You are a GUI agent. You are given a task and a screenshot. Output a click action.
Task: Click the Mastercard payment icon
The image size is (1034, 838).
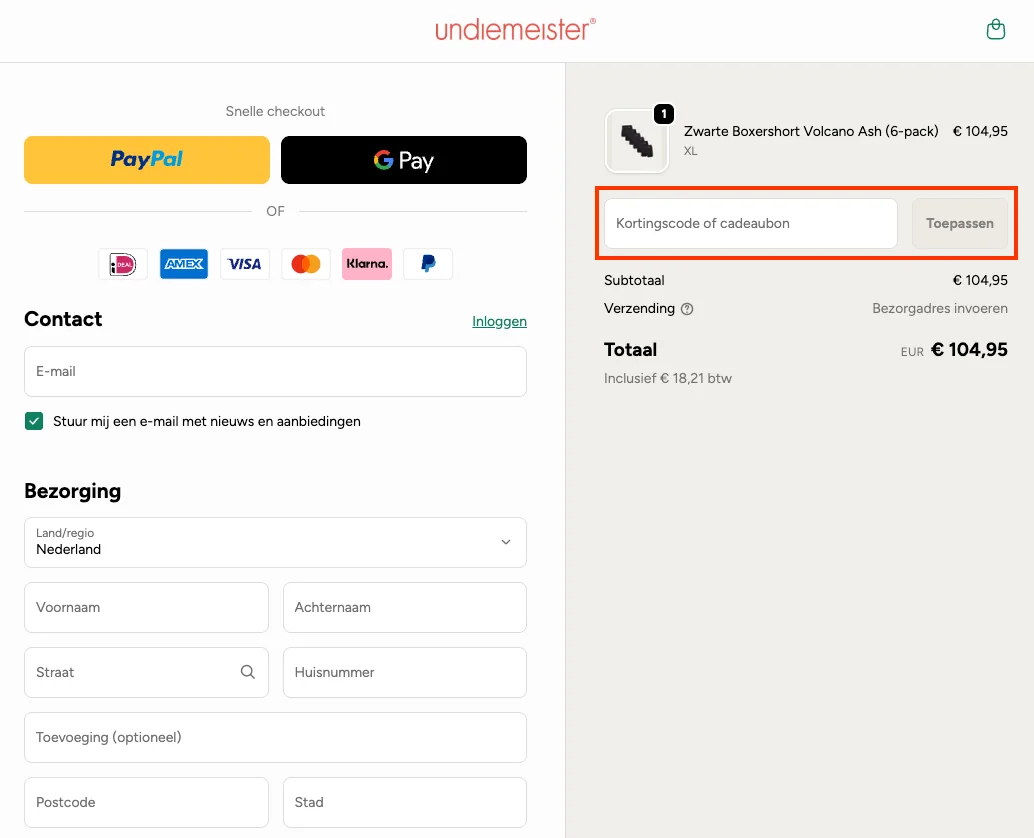[x=306, y=264]
